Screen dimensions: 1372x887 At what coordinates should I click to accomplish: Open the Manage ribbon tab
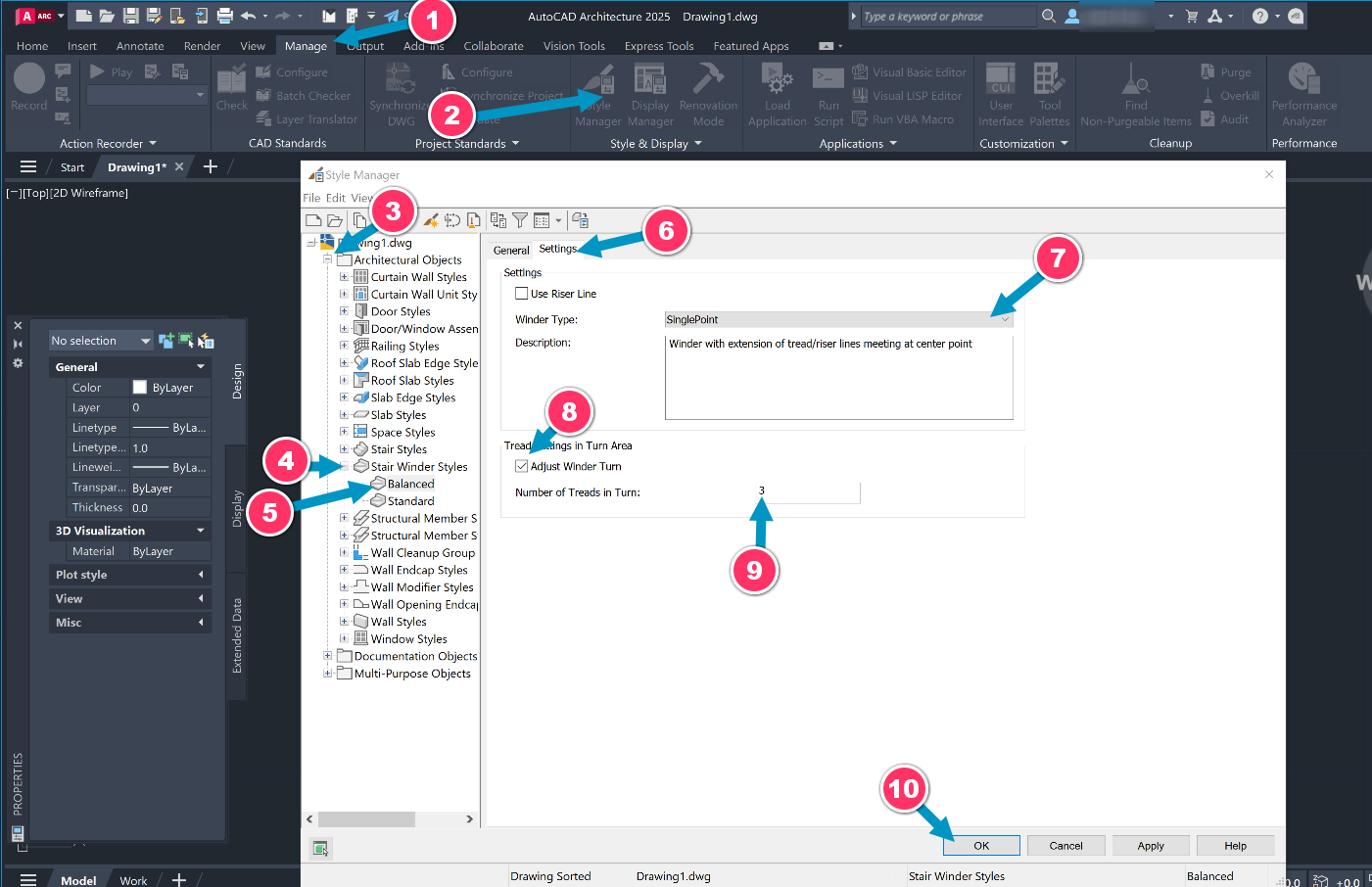[306, 46]
